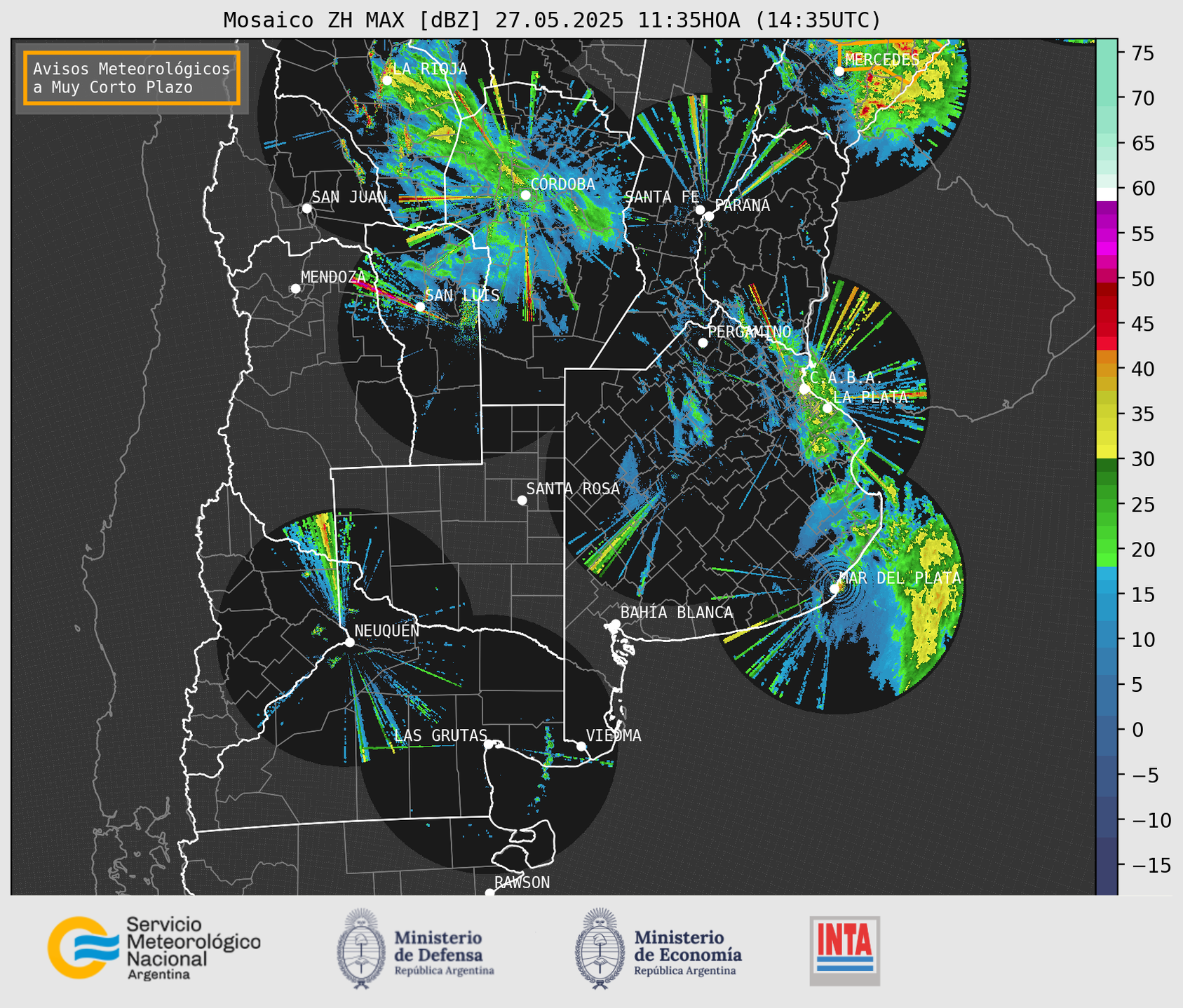This screenshot has width=1183, height=1008.
Task: Click the Pergamino city marker dot
Action: pos(703,343)
